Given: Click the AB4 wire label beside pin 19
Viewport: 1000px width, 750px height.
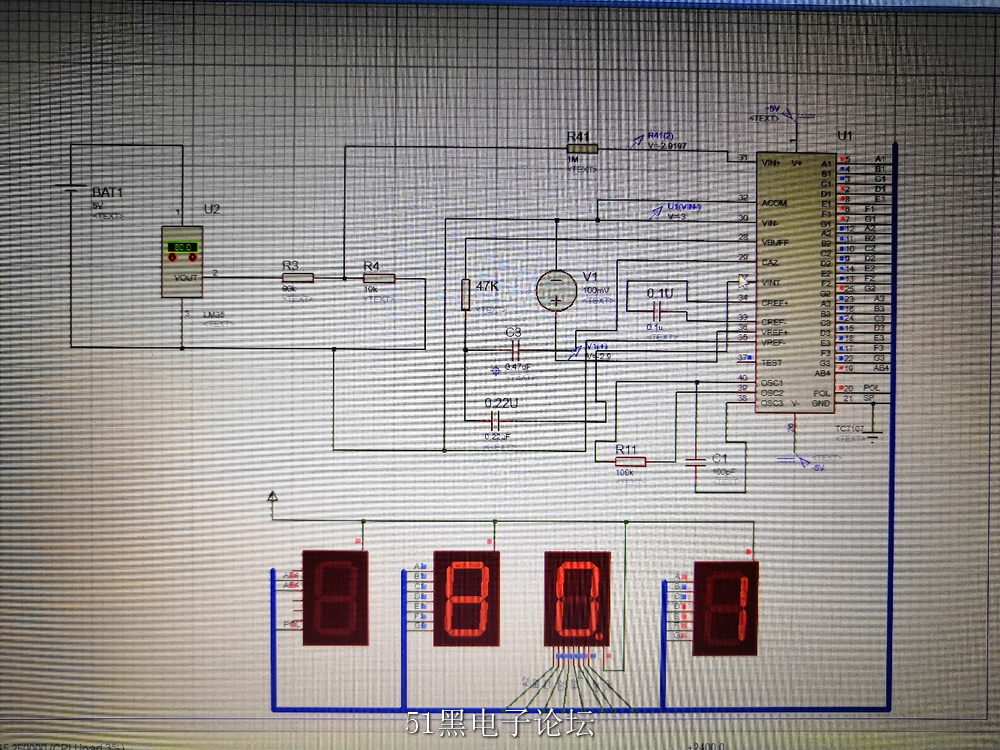Looking at the screenshot, I should (881, 368).
